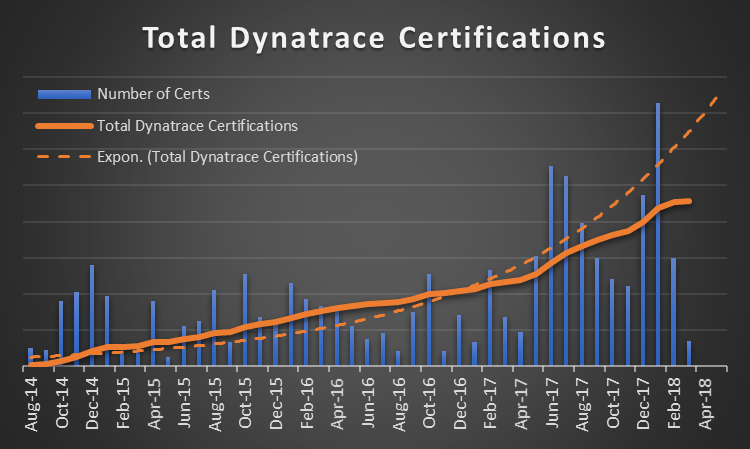The width and height of the screenshot is (750, 449).
Task: Click the right end of the solid orange line
Action: (x=689, y=201)
